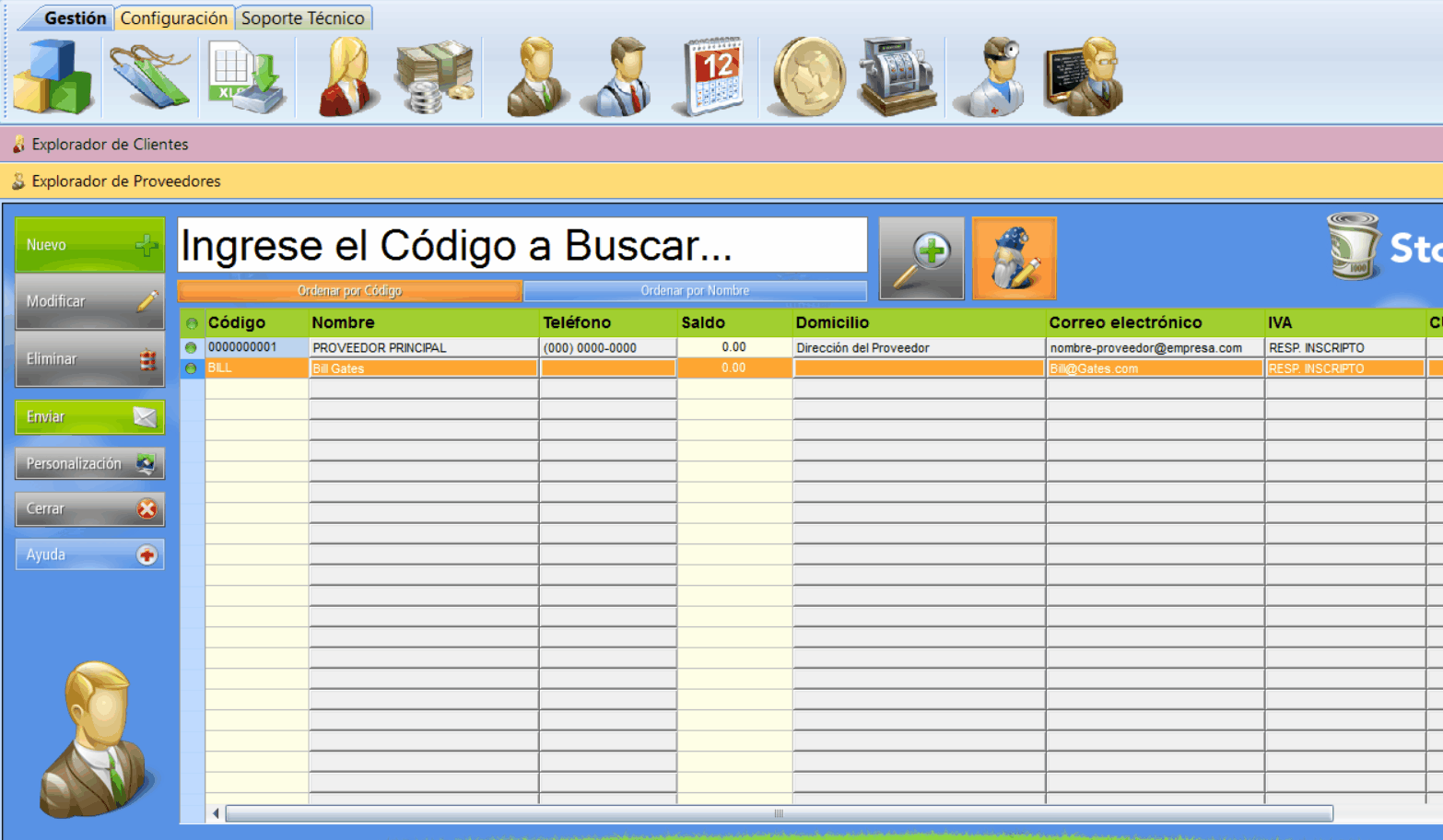Click the blonde woman clients icon
The height and width of the screenshot is (840, 1443).
pos(348,77)
